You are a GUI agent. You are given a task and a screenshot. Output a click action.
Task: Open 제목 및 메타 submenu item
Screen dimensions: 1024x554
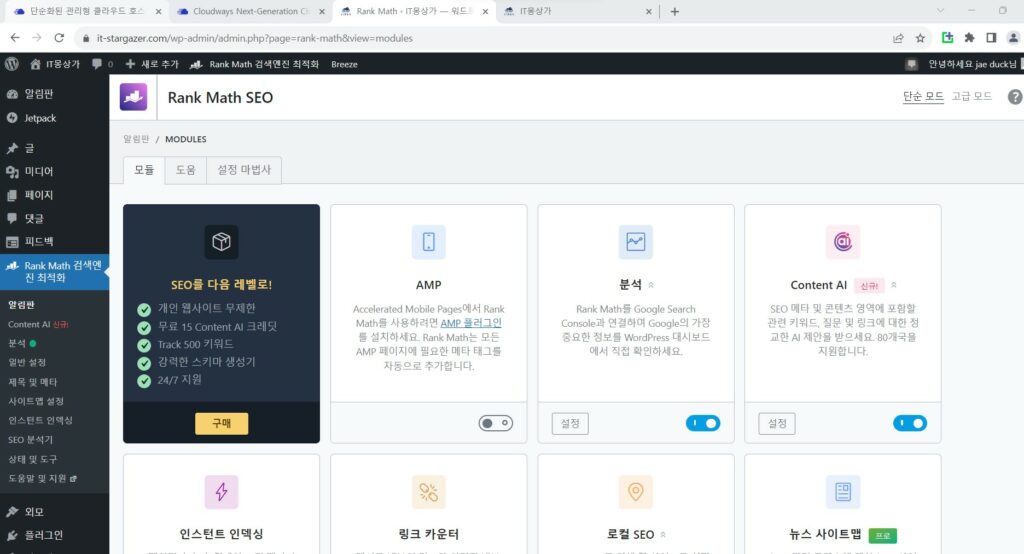click(x=33, y=382)
